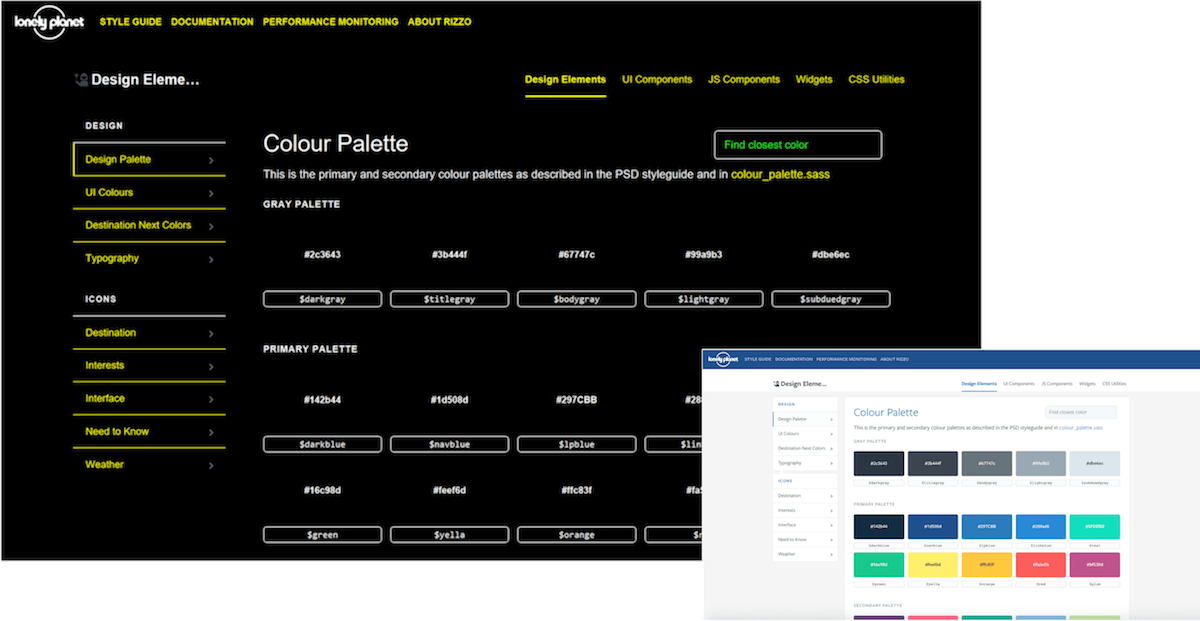Click the #3b444f hex value in the black window

(x=449, y=255)
